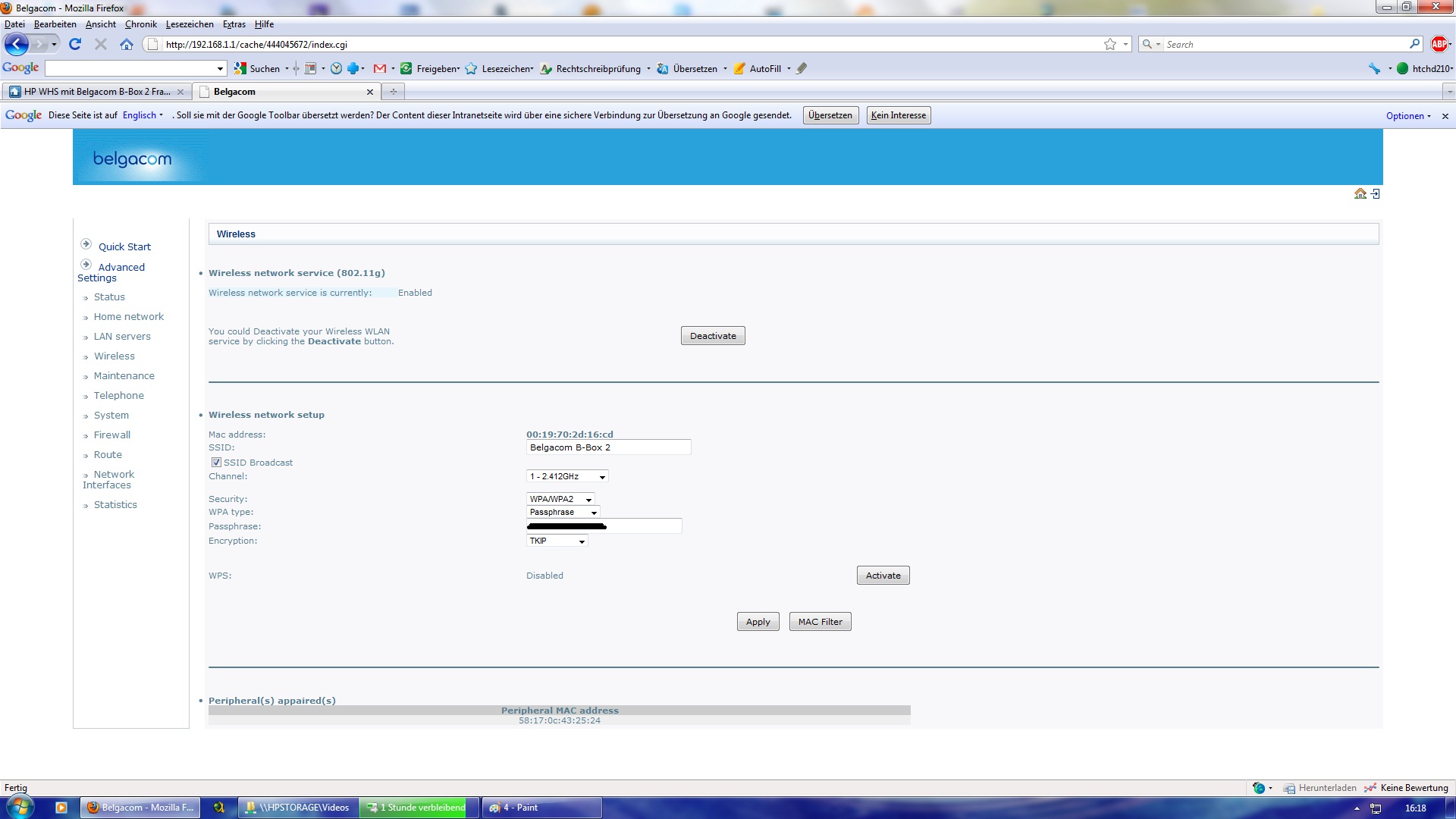Bookmark page with the star icon

1110,44
